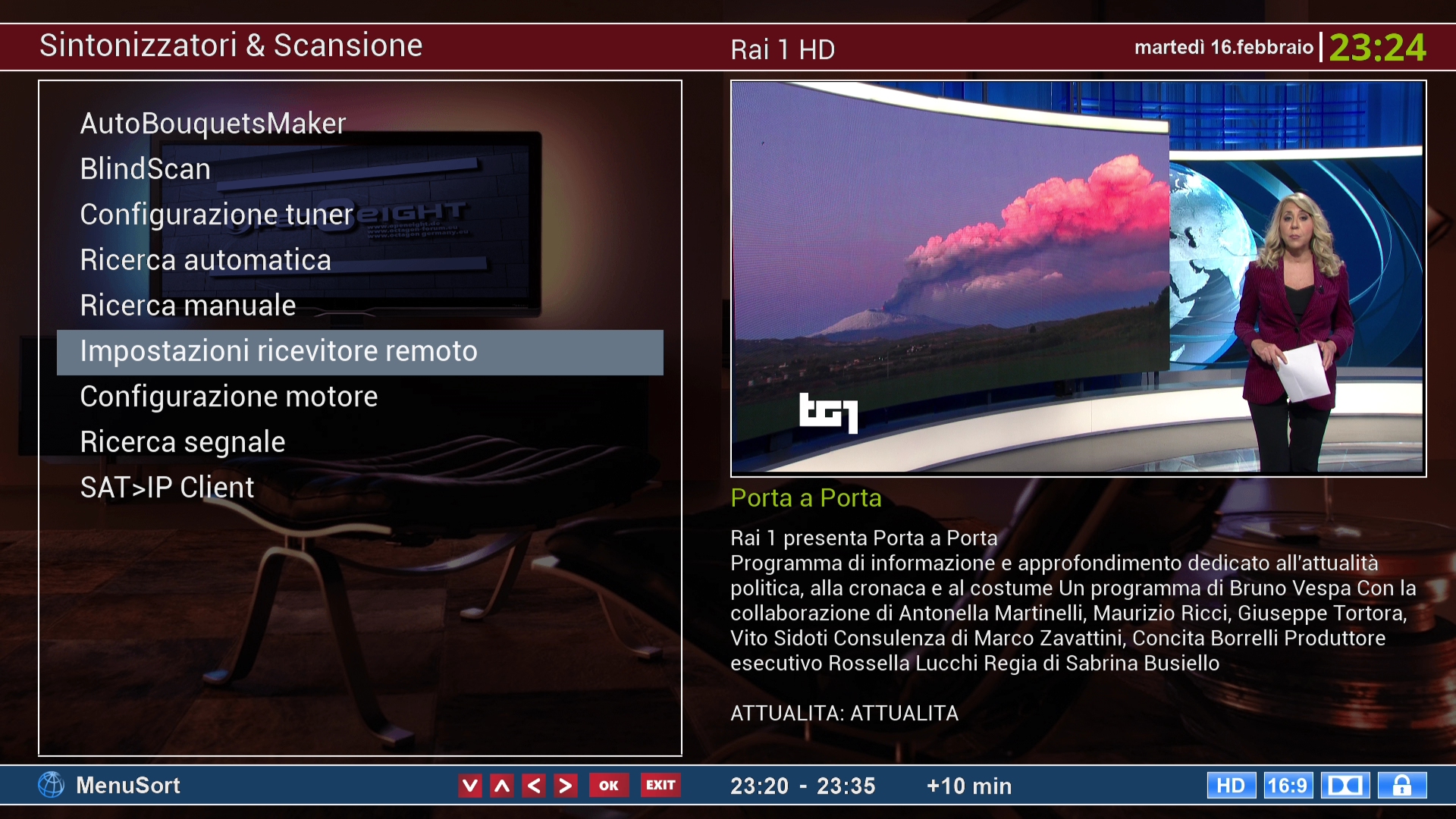Viewport: 1456px width, 819px height.
Task: Click the MenuSort label
Action: [128, 785]
